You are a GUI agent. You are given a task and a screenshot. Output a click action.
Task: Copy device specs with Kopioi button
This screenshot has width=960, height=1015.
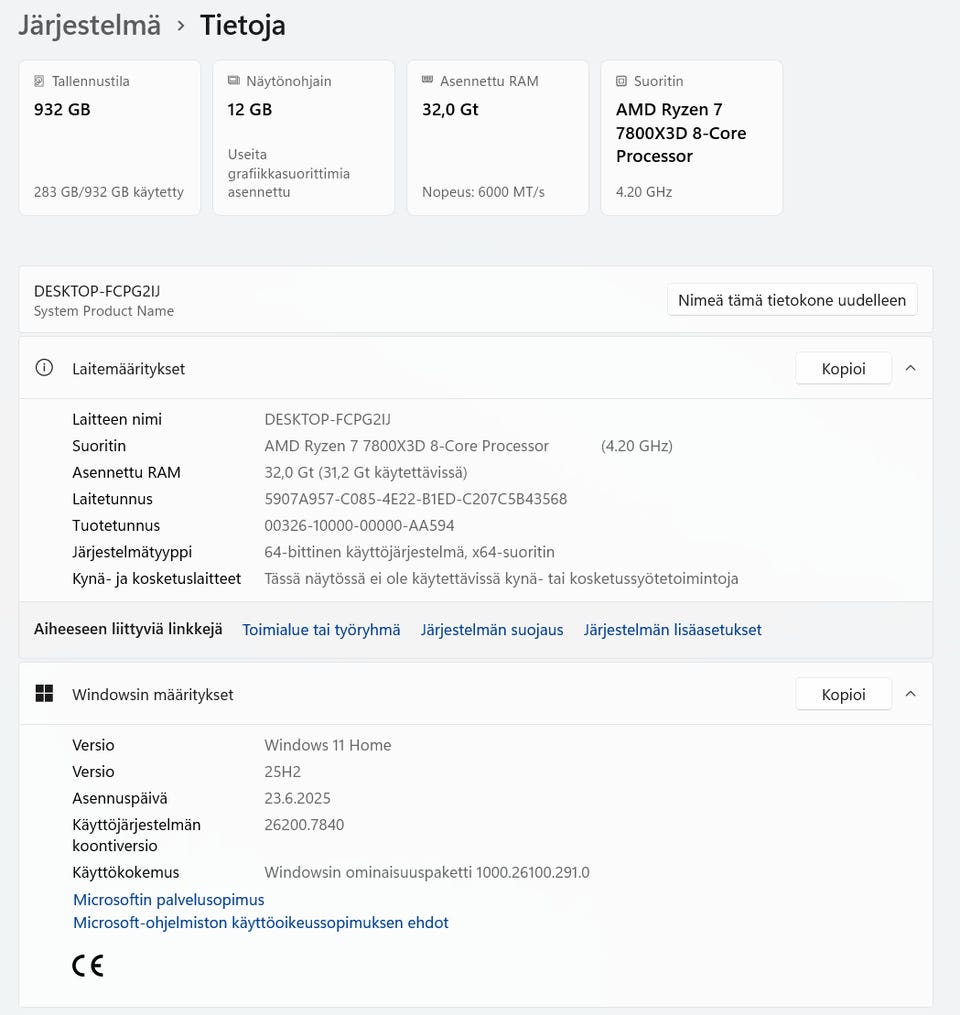843,368
